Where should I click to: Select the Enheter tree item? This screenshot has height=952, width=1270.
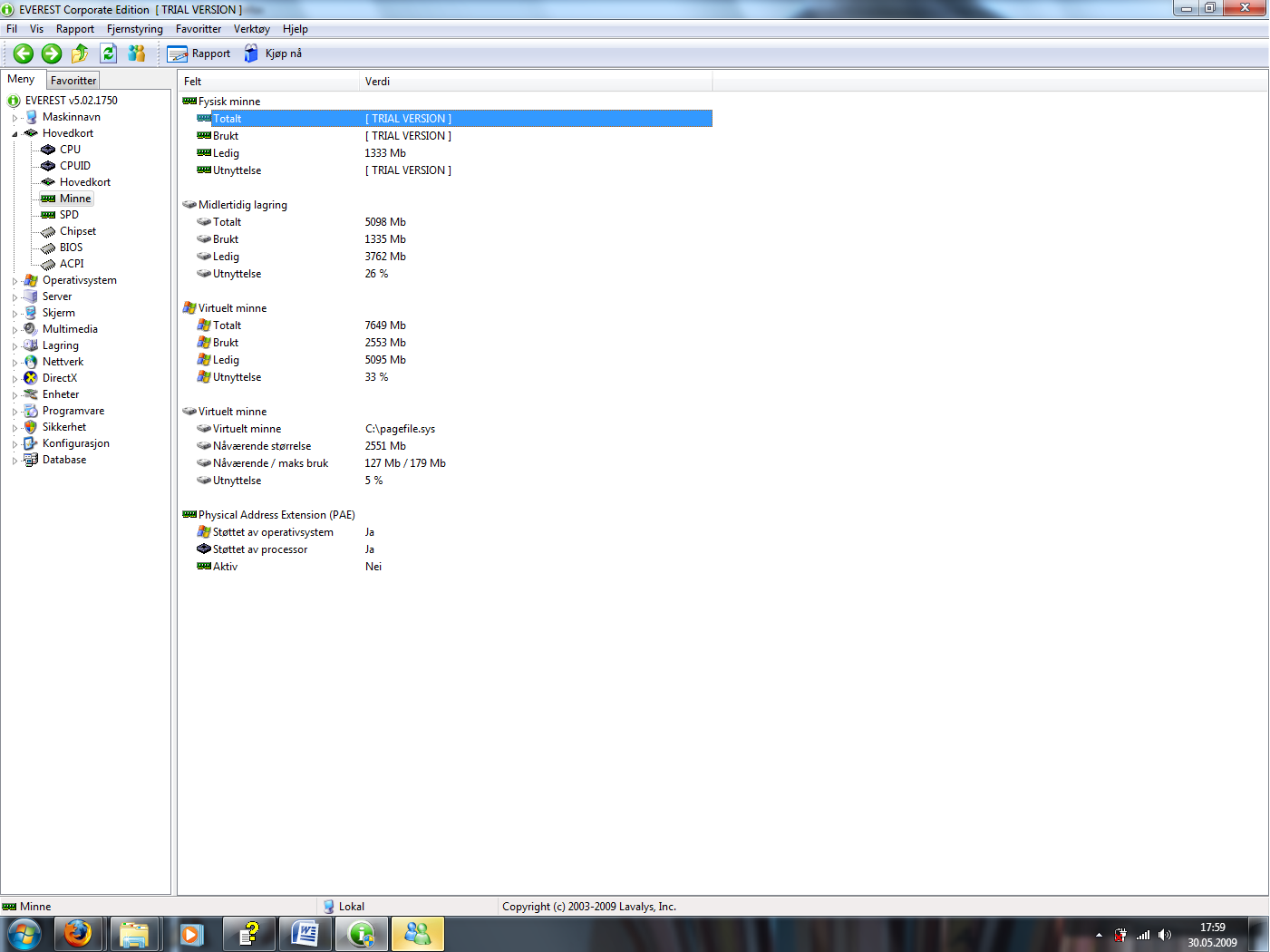pyautogui.click(x=61, y=394)
